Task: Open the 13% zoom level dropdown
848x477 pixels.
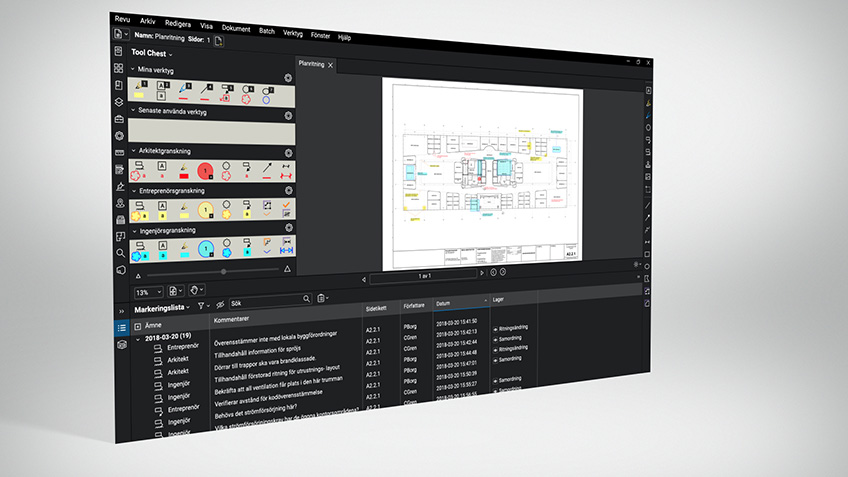Action: [146, 291]
